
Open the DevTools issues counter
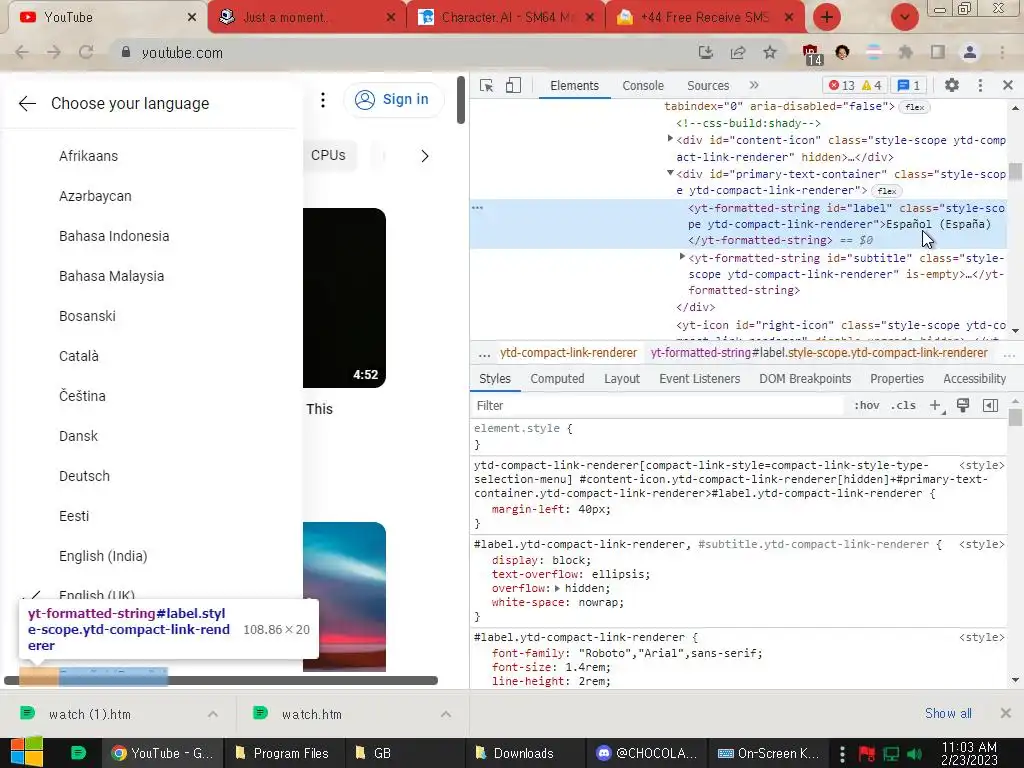coord(908,86)
